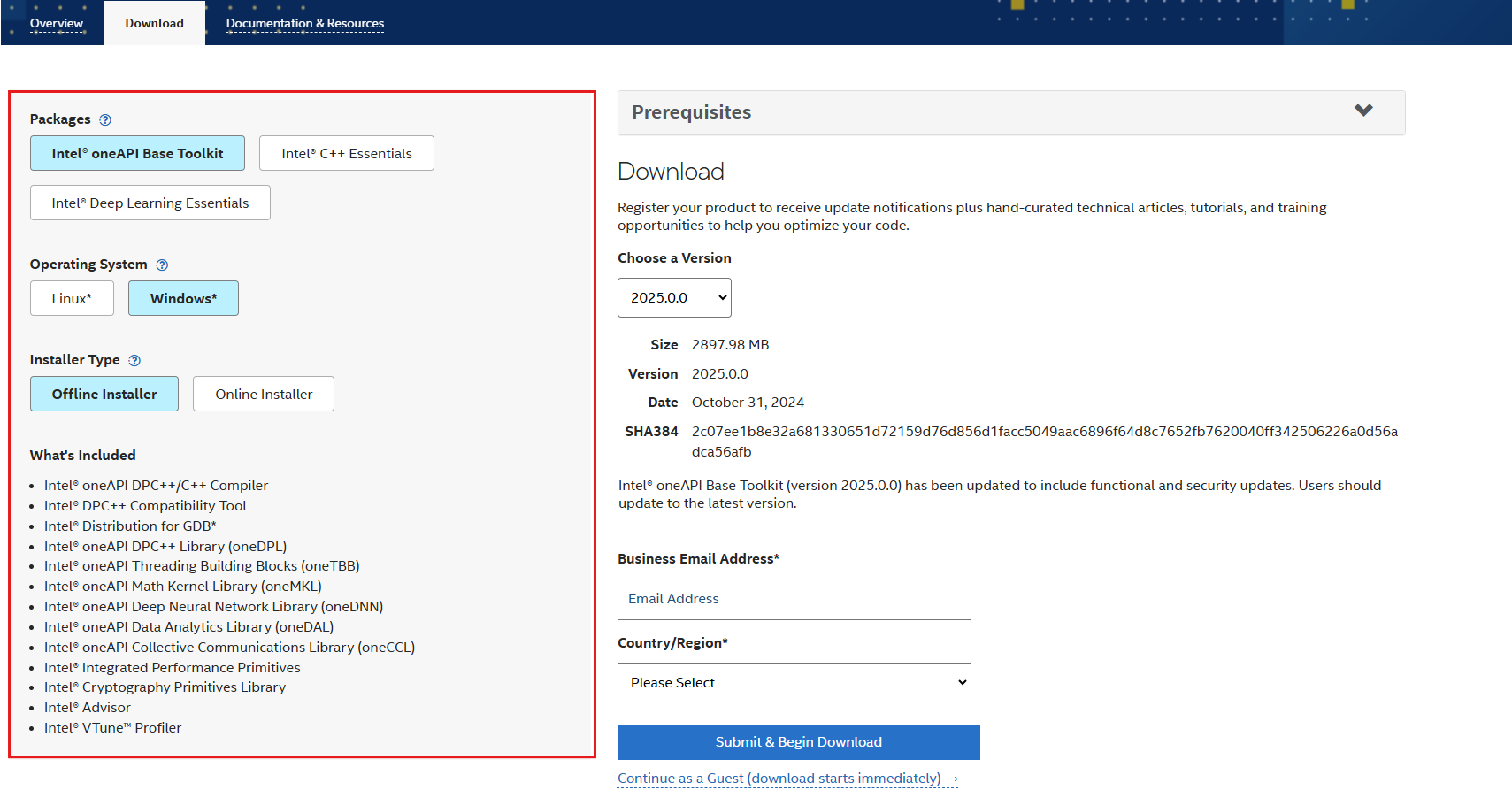Image resolution: width=1512 pixels, height=798 pixels.
Task: Open the Installer Type help icon
Action: 134,360
